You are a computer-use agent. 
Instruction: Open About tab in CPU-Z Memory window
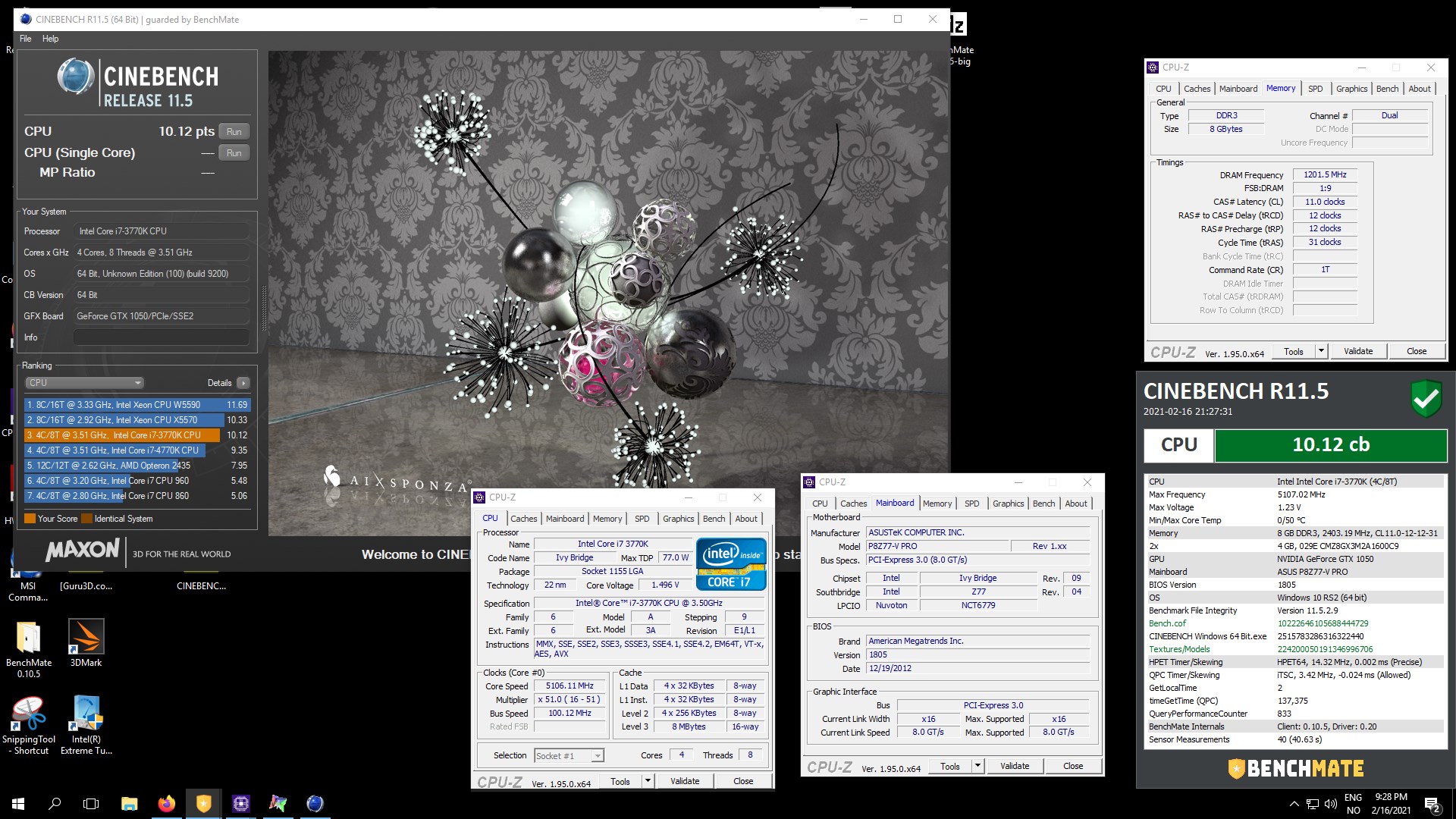click(1420, 89)
